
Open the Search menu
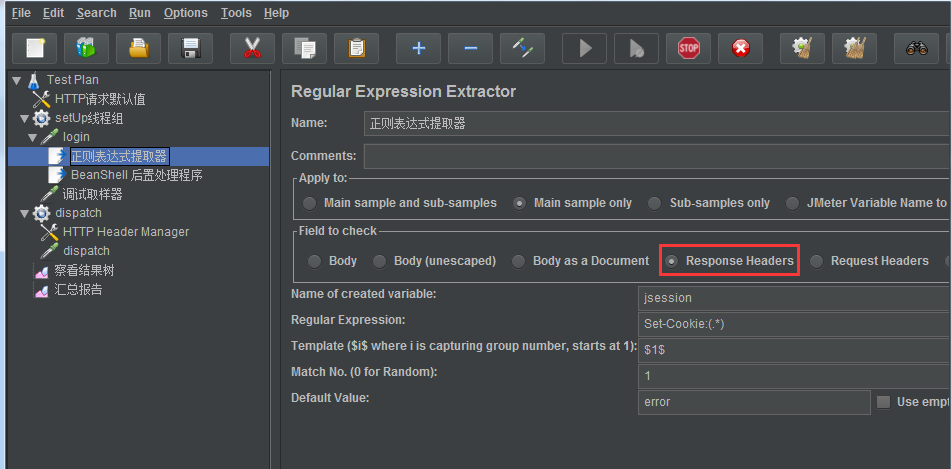tap(96, 13)
